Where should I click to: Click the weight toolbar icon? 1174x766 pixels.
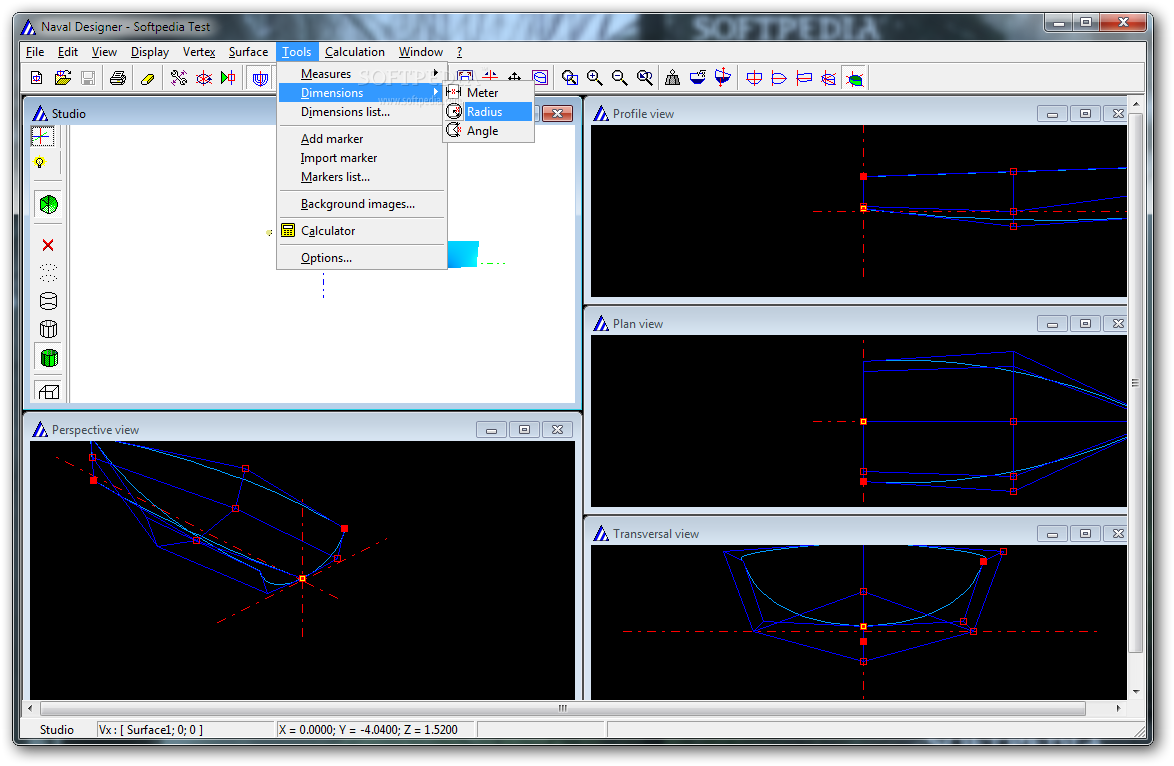pos(673,78)
